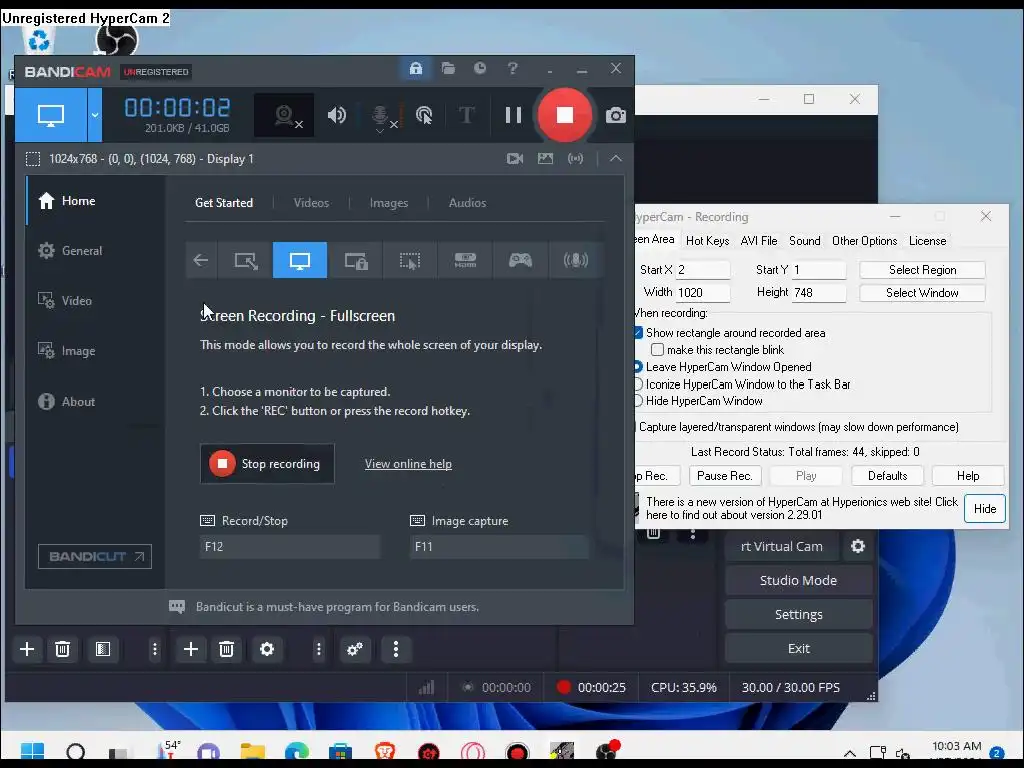1024x768 pixels.
Task: Open HyperCam Other Options tab
Action: coord(865,241)
